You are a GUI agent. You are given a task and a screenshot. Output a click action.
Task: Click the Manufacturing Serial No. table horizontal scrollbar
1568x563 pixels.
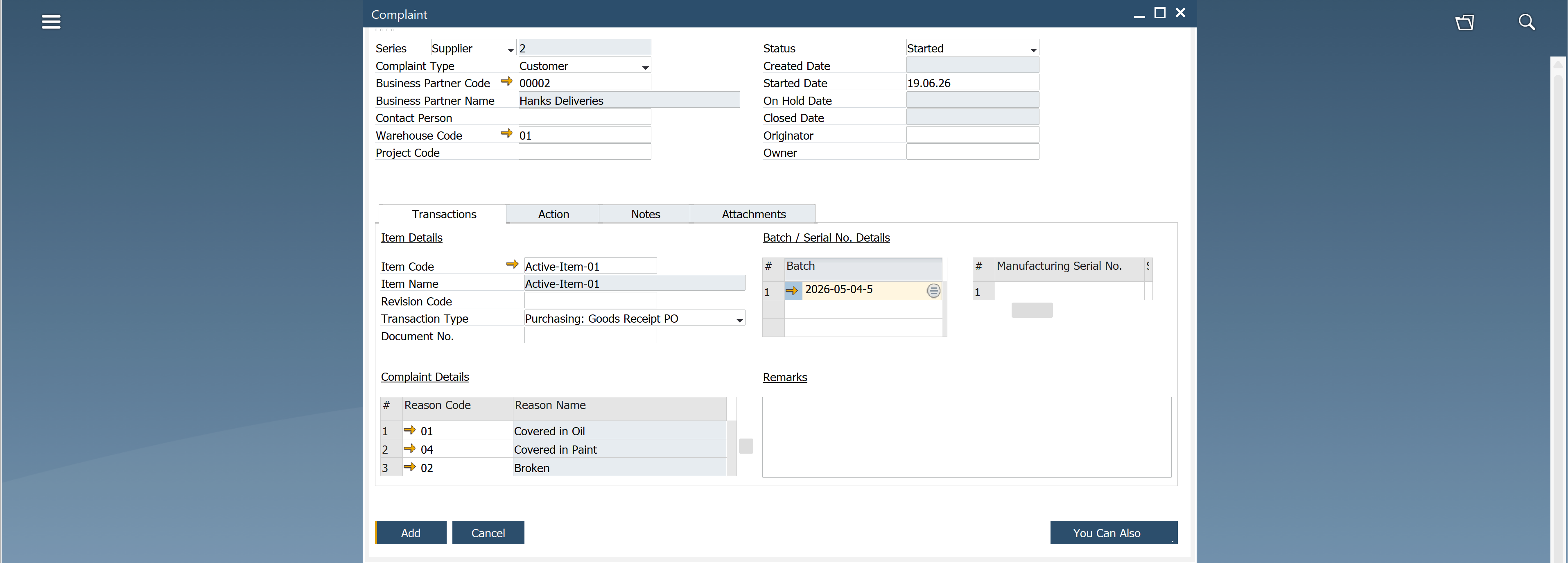point(1032,310)
